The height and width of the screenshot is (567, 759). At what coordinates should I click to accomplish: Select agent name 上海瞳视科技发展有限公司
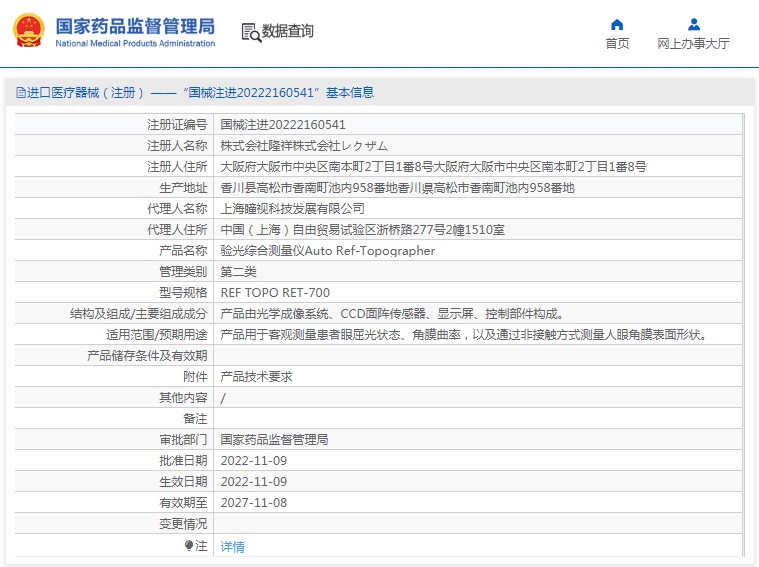pyautogui.click(x=292, y=209)
